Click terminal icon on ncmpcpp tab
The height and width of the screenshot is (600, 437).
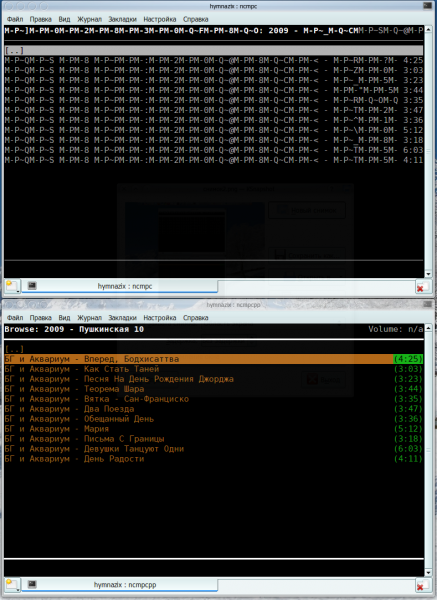coord(32,584)
